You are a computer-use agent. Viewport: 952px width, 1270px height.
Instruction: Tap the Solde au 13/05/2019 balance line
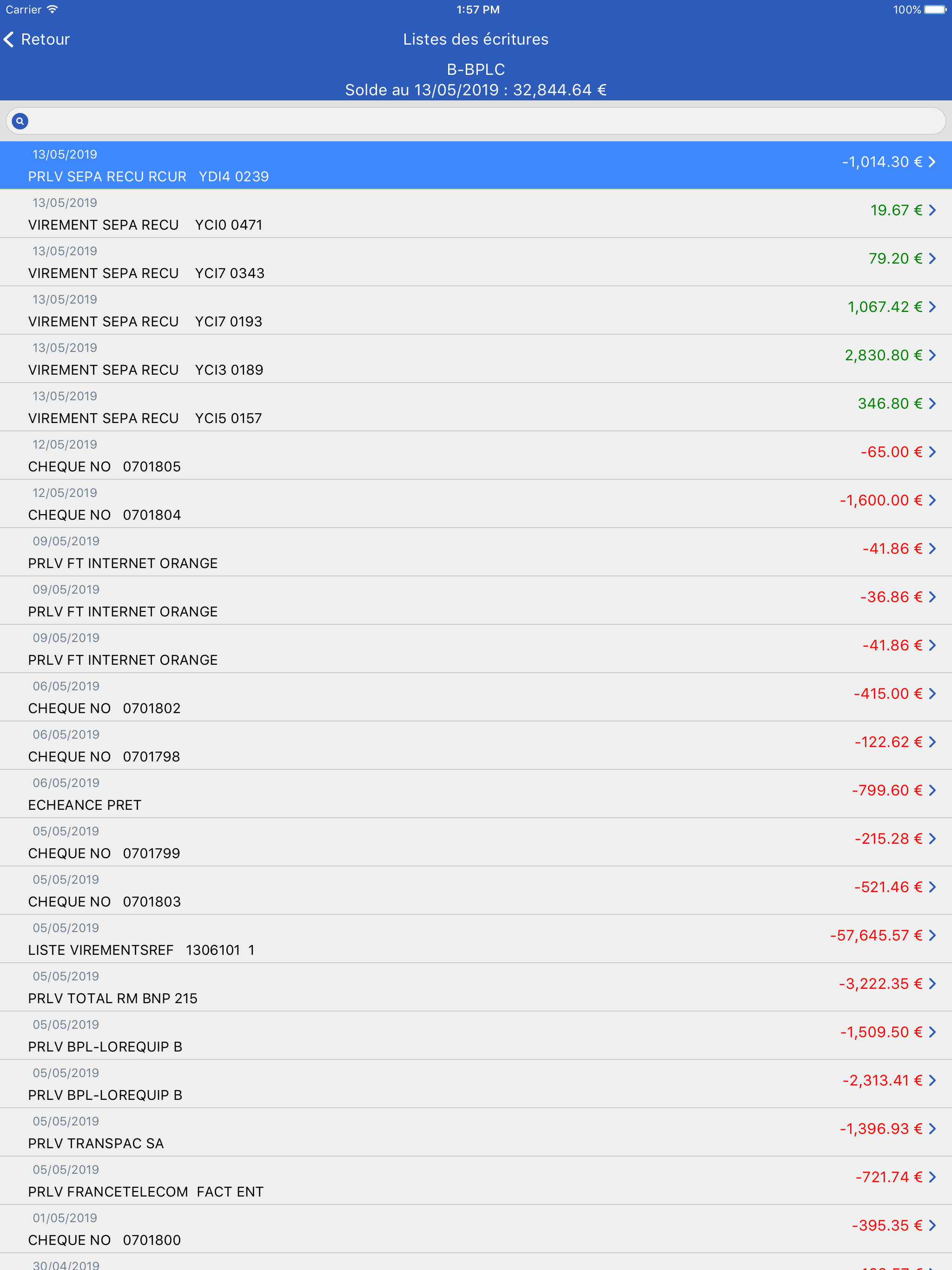pos(476,90)
